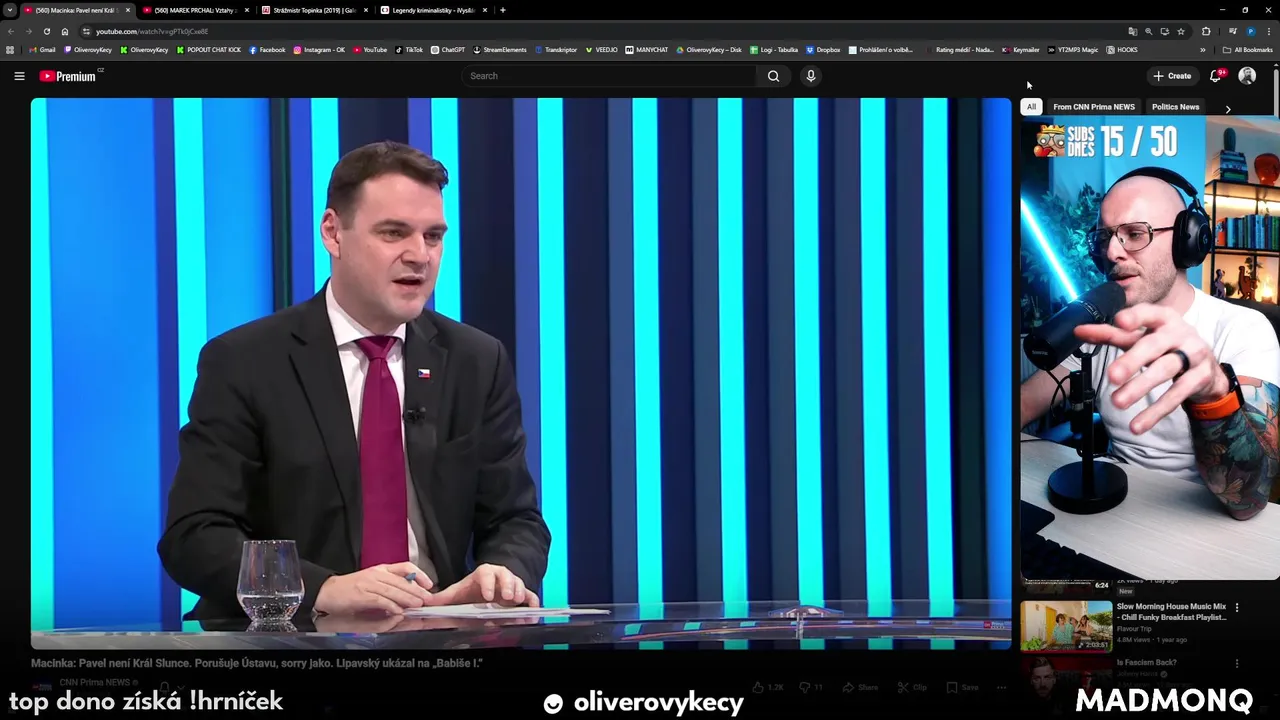The width and height of the screenshot is (1280, 720).
Task: Open the Prohlášení o volbě bookmark
Action: pos(880,50)
